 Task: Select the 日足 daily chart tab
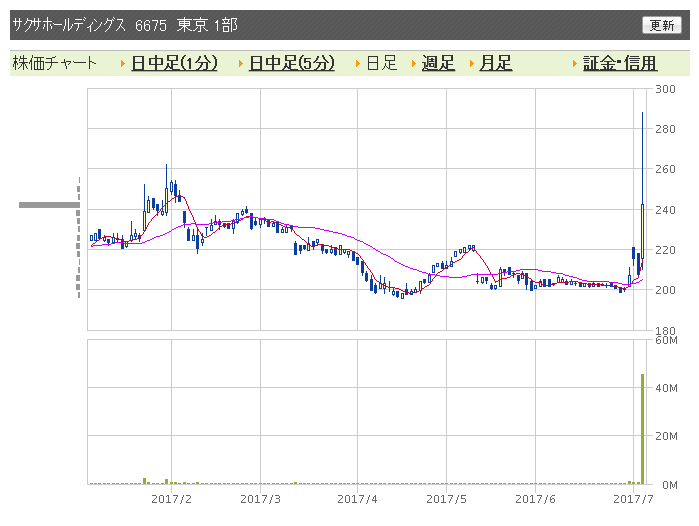pyautogui.click(x=382, y=63)
